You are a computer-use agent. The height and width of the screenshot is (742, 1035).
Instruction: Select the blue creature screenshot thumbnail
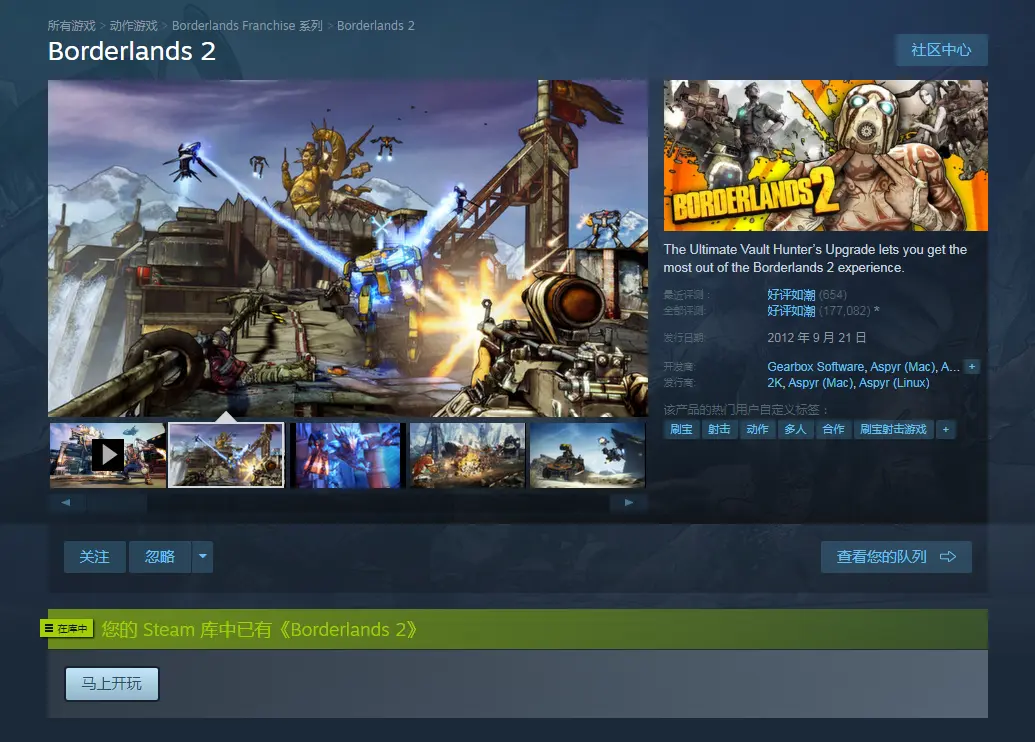tap(347, 455)
